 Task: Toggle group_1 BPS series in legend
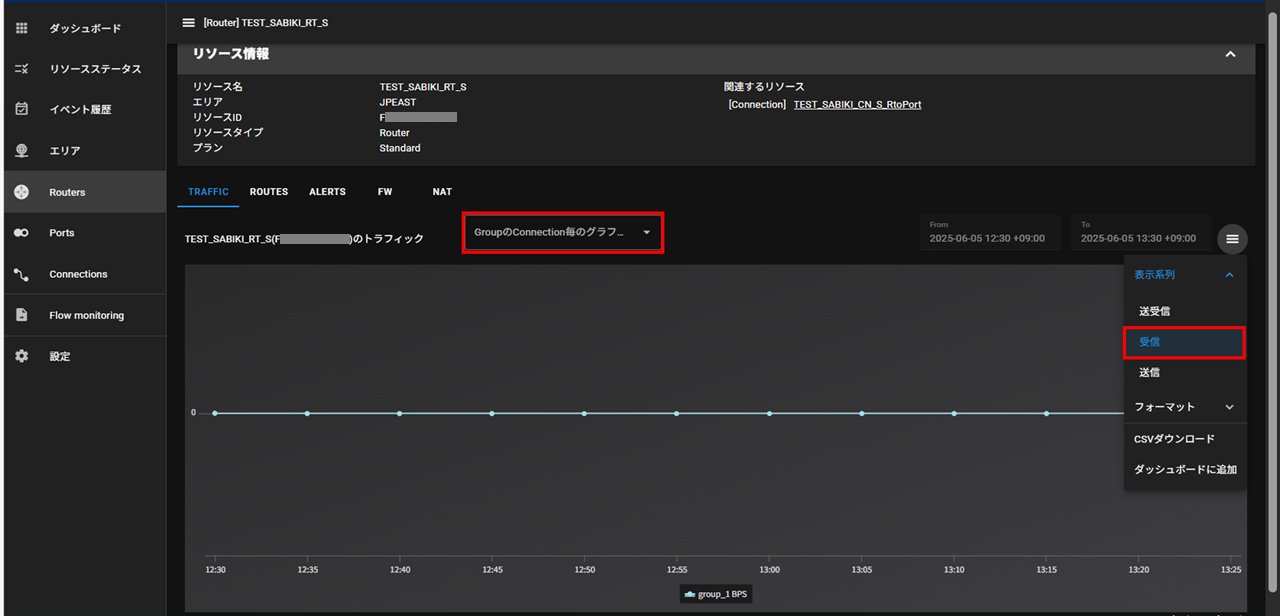click(715, 594)
